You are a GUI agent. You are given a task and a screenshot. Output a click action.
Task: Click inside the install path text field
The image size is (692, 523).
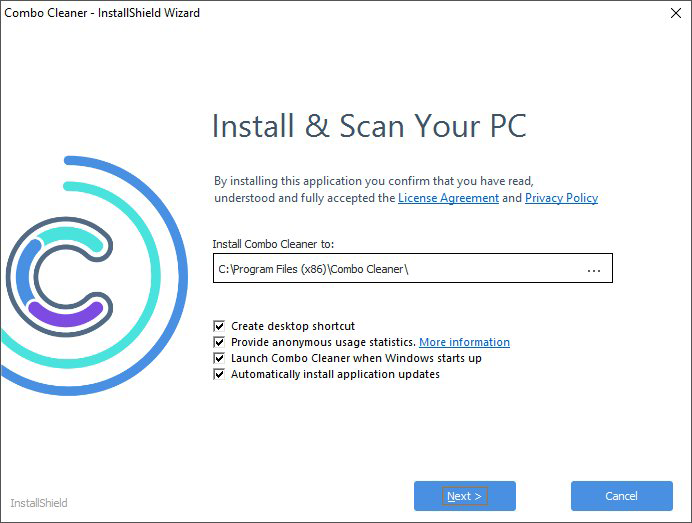point(390,269)
